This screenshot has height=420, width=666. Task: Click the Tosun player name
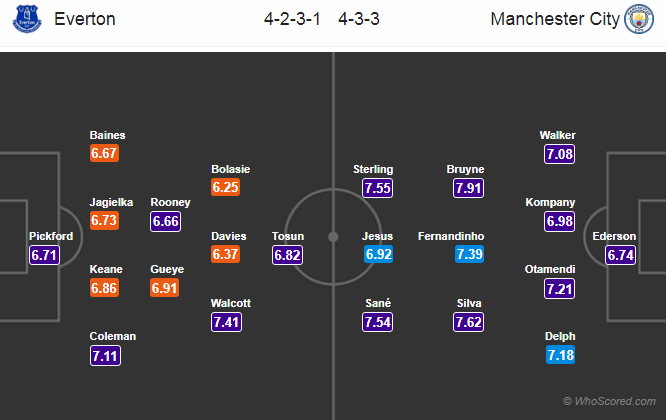coord(288,236)
